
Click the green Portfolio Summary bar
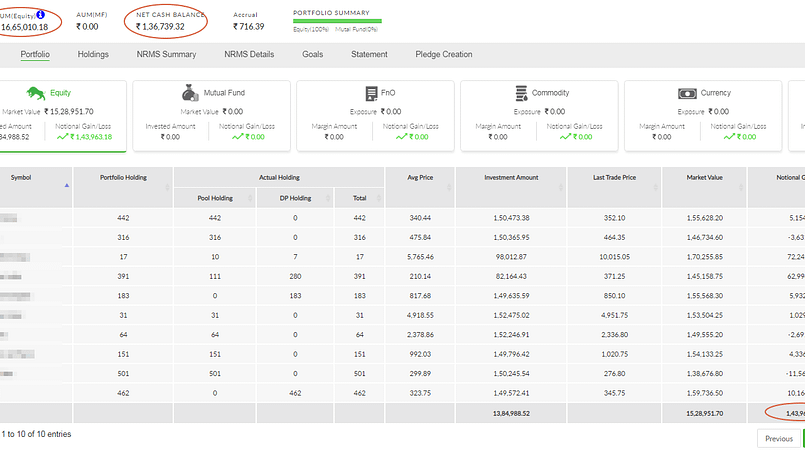coord(337,21)
